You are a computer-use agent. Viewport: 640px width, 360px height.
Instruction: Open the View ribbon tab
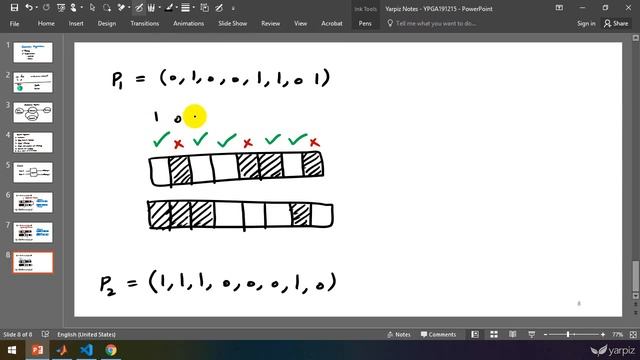[x=300, y=24]
